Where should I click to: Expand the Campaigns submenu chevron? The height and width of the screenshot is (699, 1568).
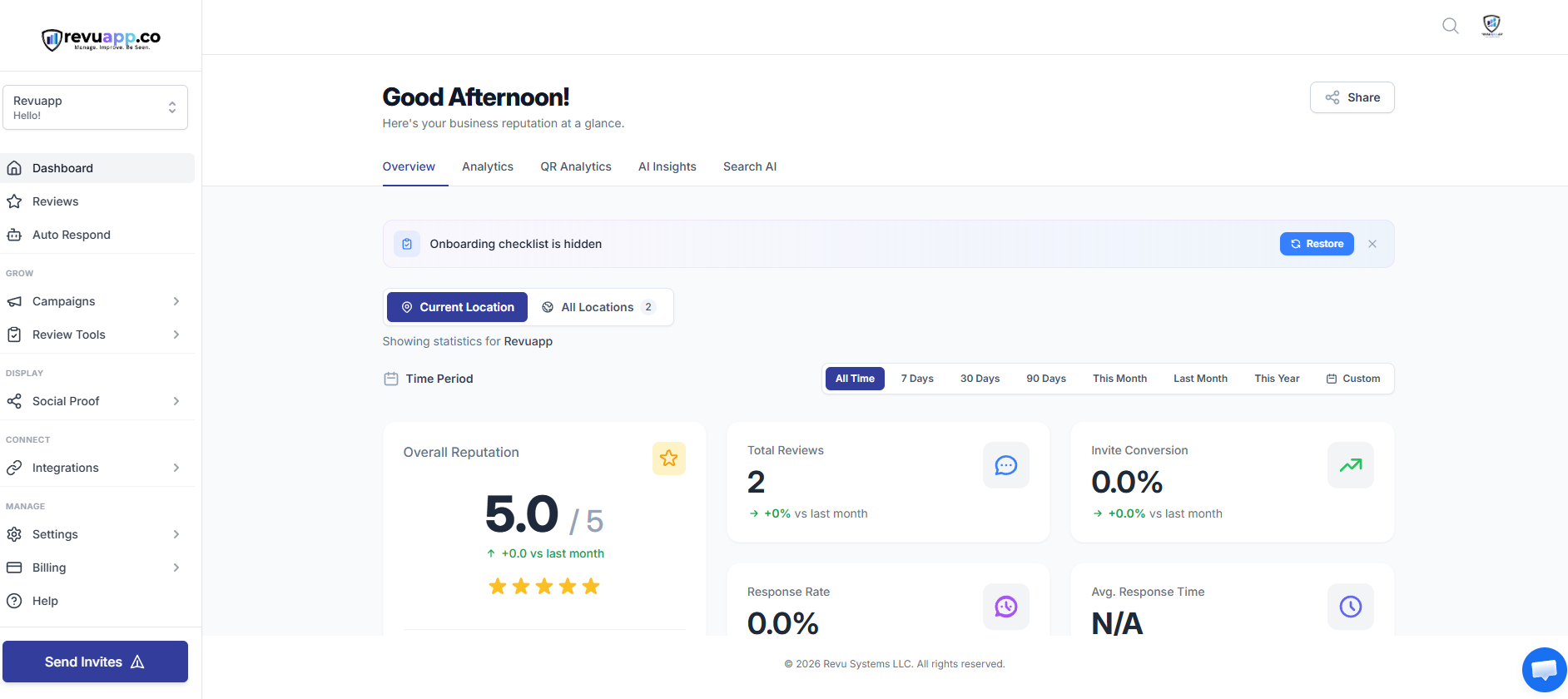(176, 301)
